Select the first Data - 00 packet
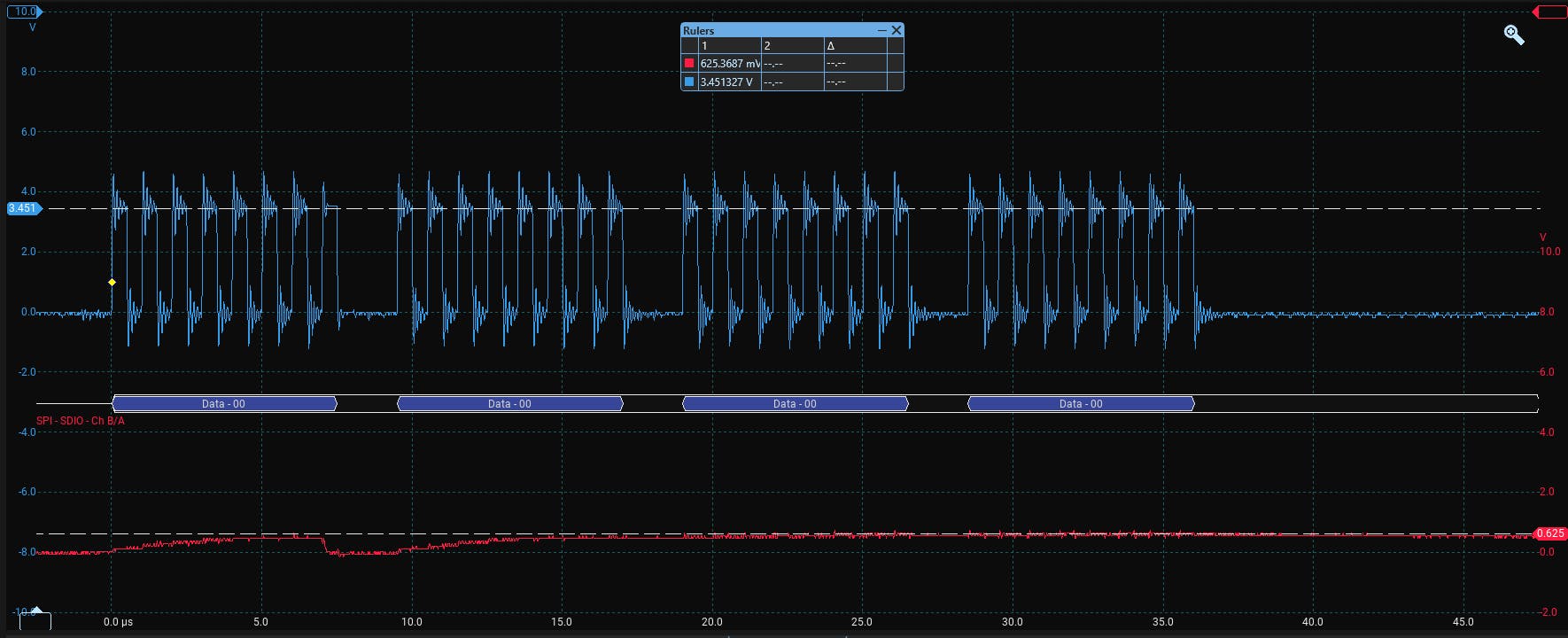Viewport: 1568px width, 638px height. coord(224,404)
